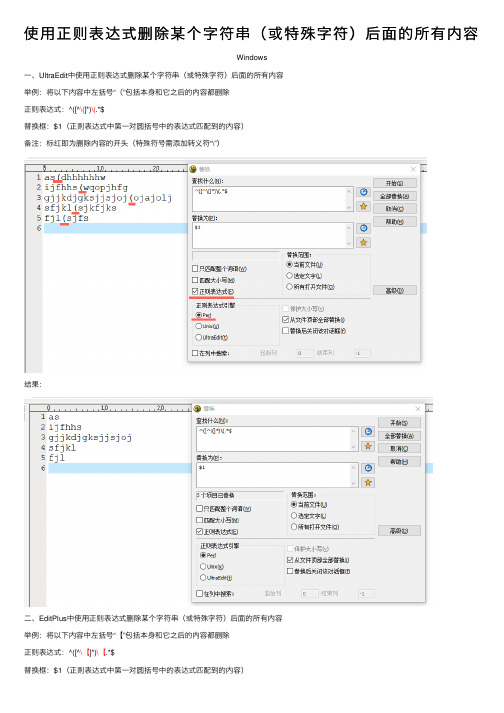Enable 替换后关闭该对话框 in result dialog

(x=290, y=571)
